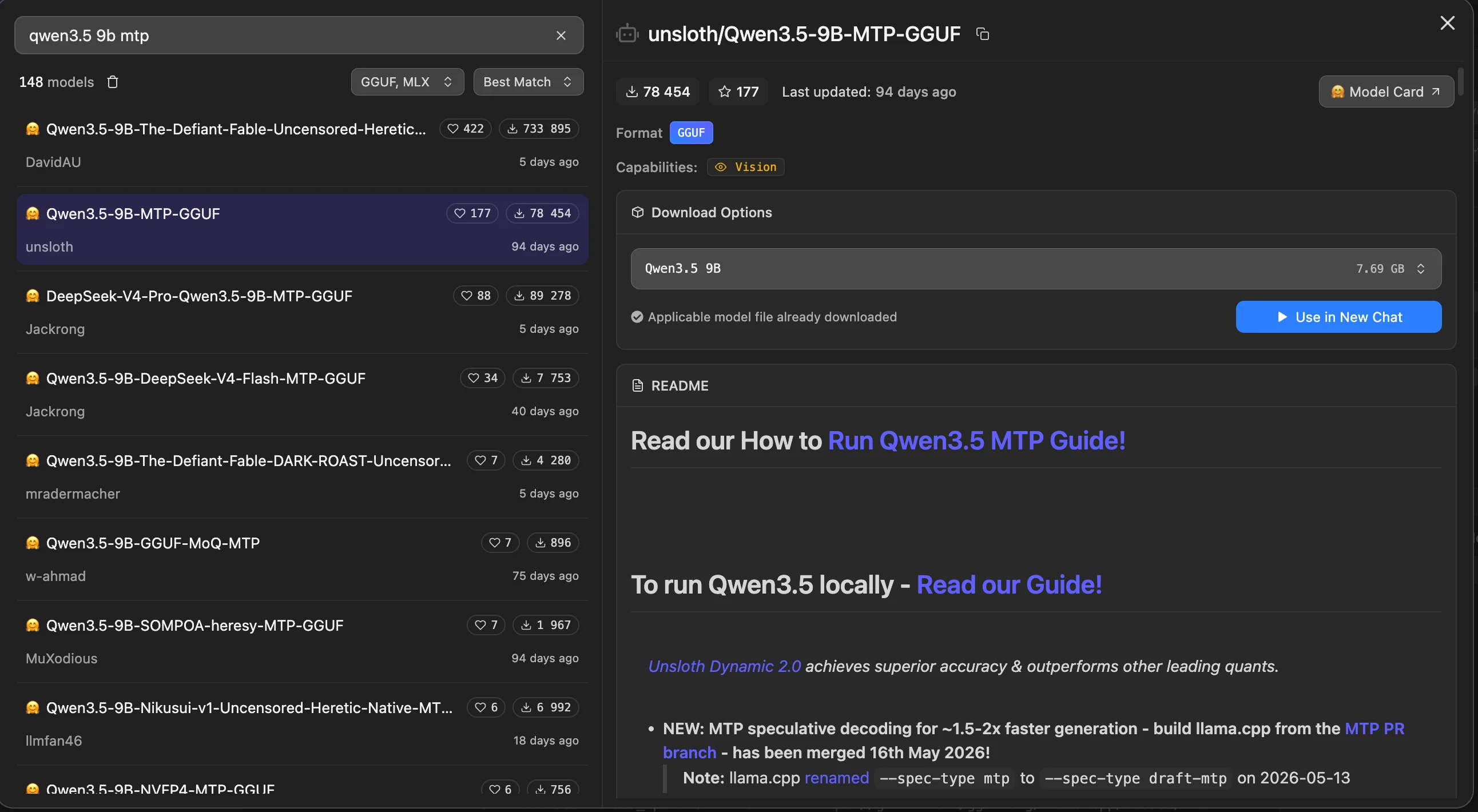Viewport: 1478px width, 812px height.
Task: Click the Hugging Face emoji on SOMPOA-heresy row
Action: pos(33,625)
